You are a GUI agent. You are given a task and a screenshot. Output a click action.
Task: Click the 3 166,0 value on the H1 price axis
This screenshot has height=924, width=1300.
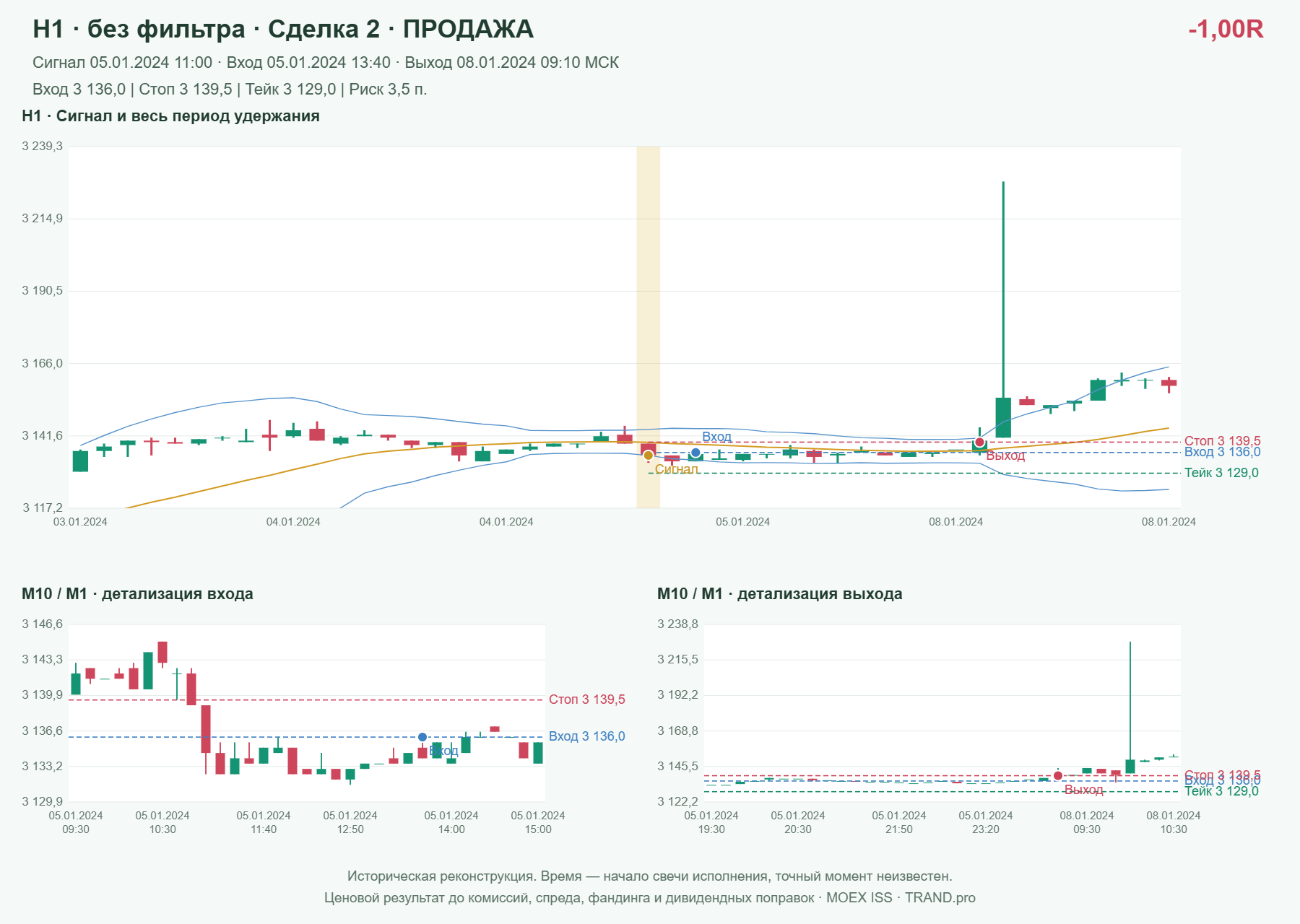coord(43,364)
